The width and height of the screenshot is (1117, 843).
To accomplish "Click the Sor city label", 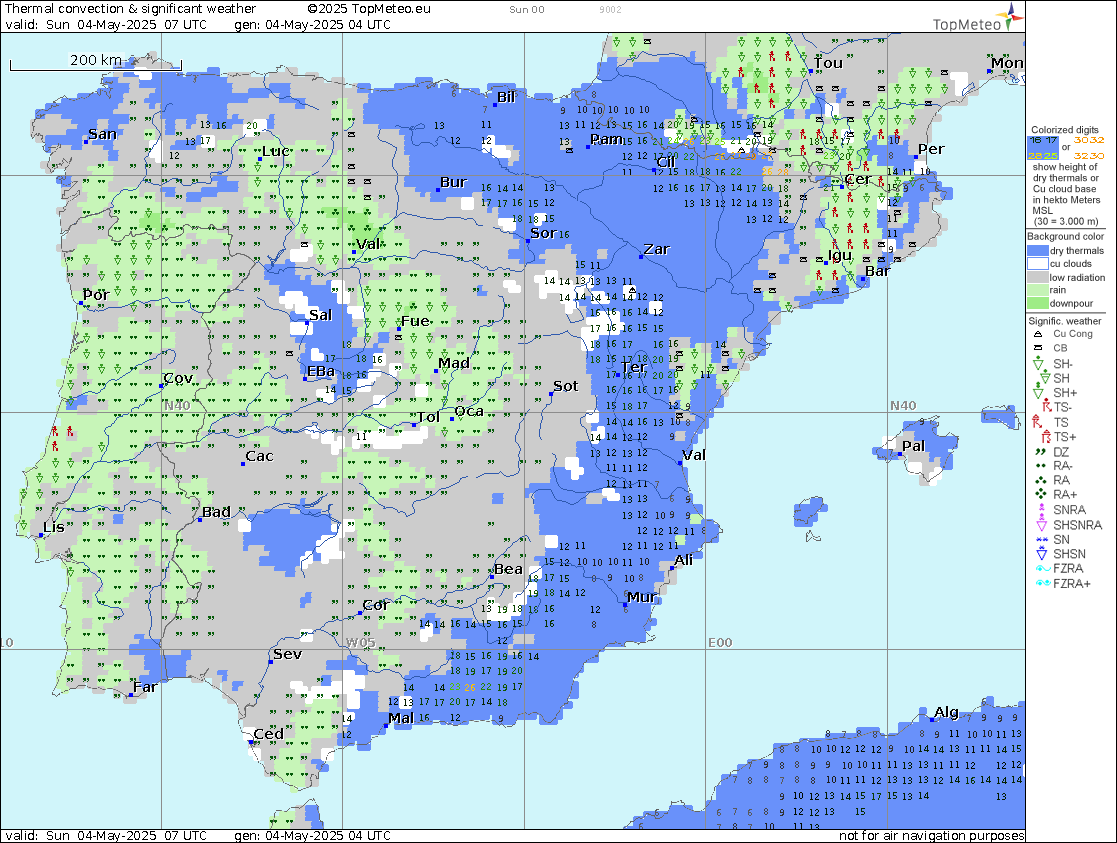I will (543, 233).
